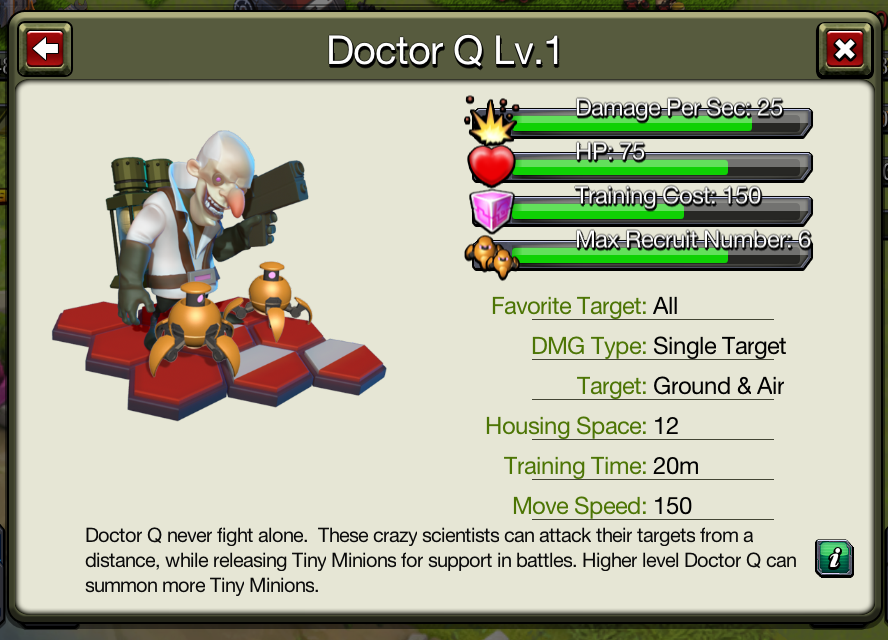The height and width of the screenshot is (640, 888).
Task: Close the Doctor Q info panel
Action: (844, 50)
